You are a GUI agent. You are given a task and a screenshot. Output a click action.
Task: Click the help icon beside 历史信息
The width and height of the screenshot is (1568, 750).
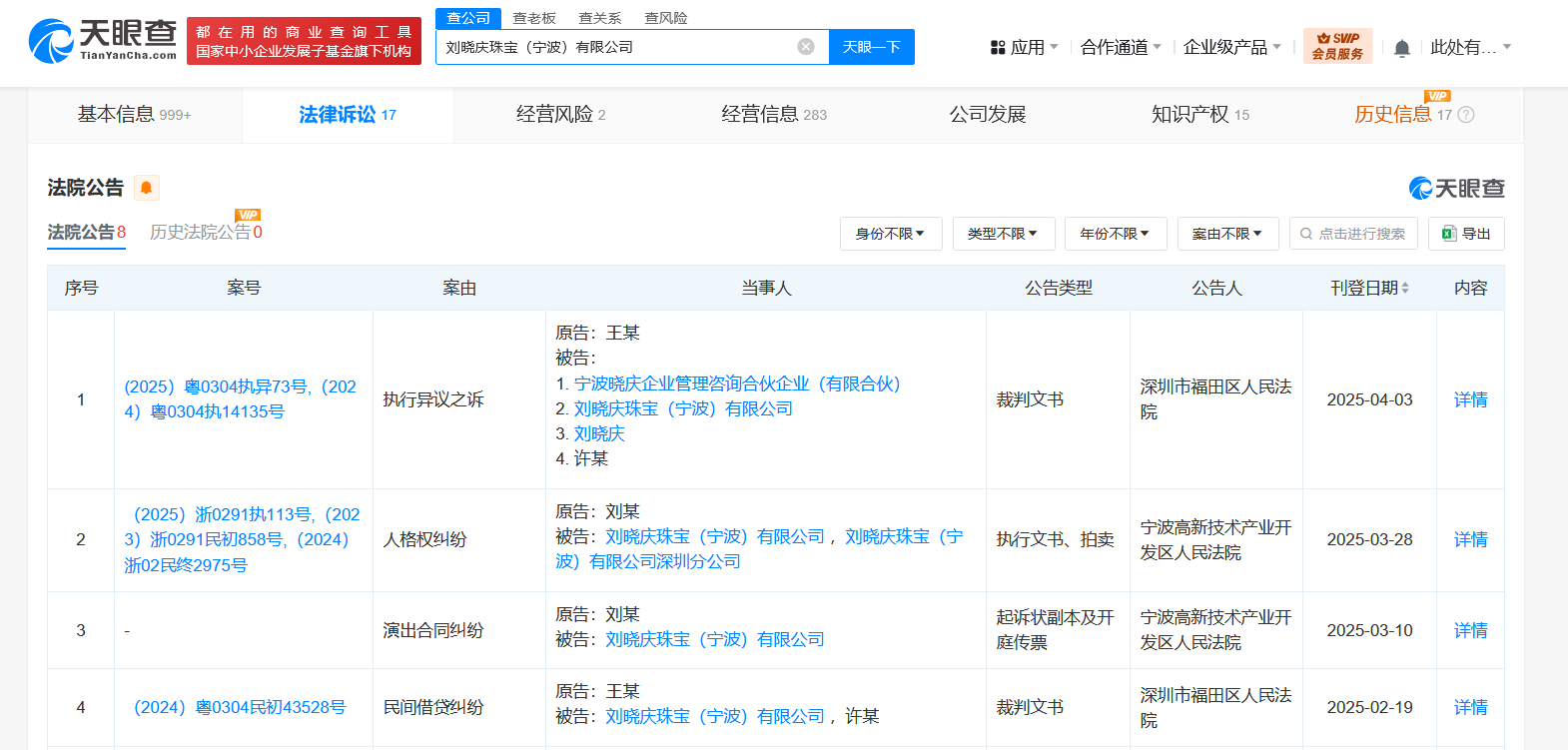[x=1466, y=115]
